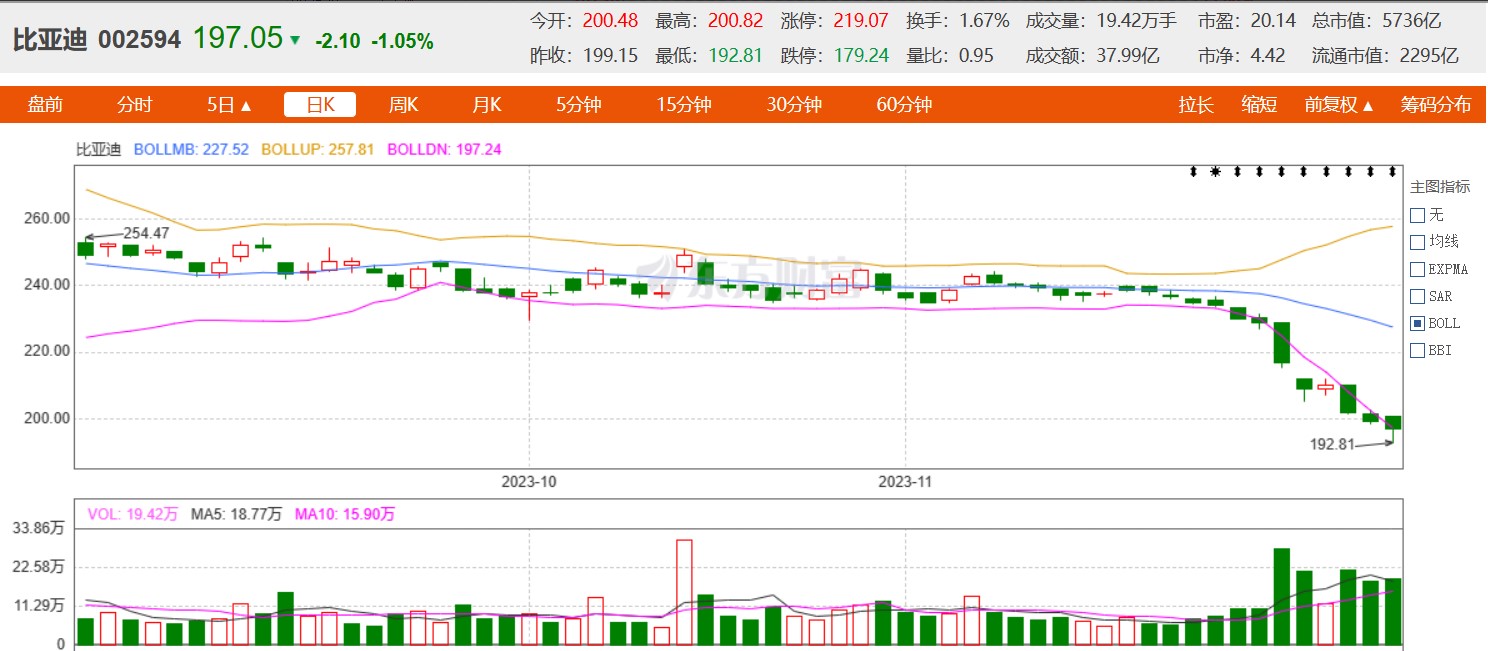Click 拉长 to stretch the chart
The image size is (1488, 651).
click(x=1196, y=105)
